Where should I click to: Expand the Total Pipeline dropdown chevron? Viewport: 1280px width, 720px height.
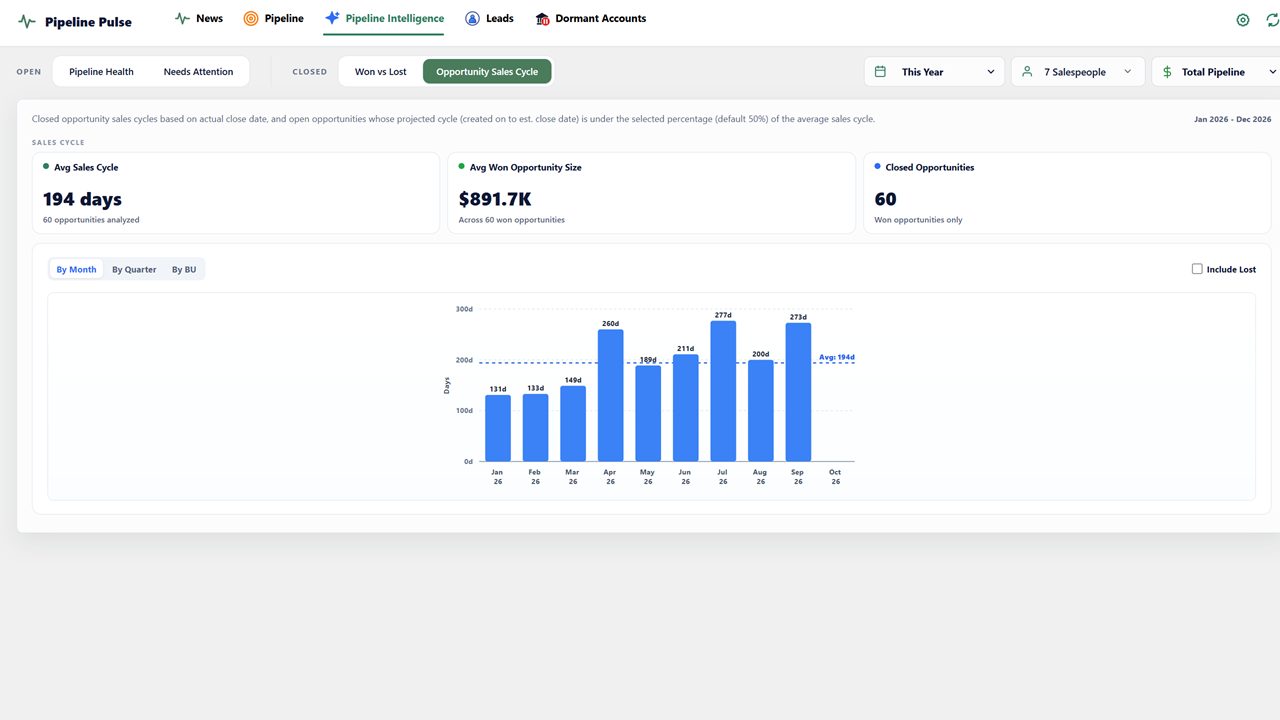point(1273,72)
